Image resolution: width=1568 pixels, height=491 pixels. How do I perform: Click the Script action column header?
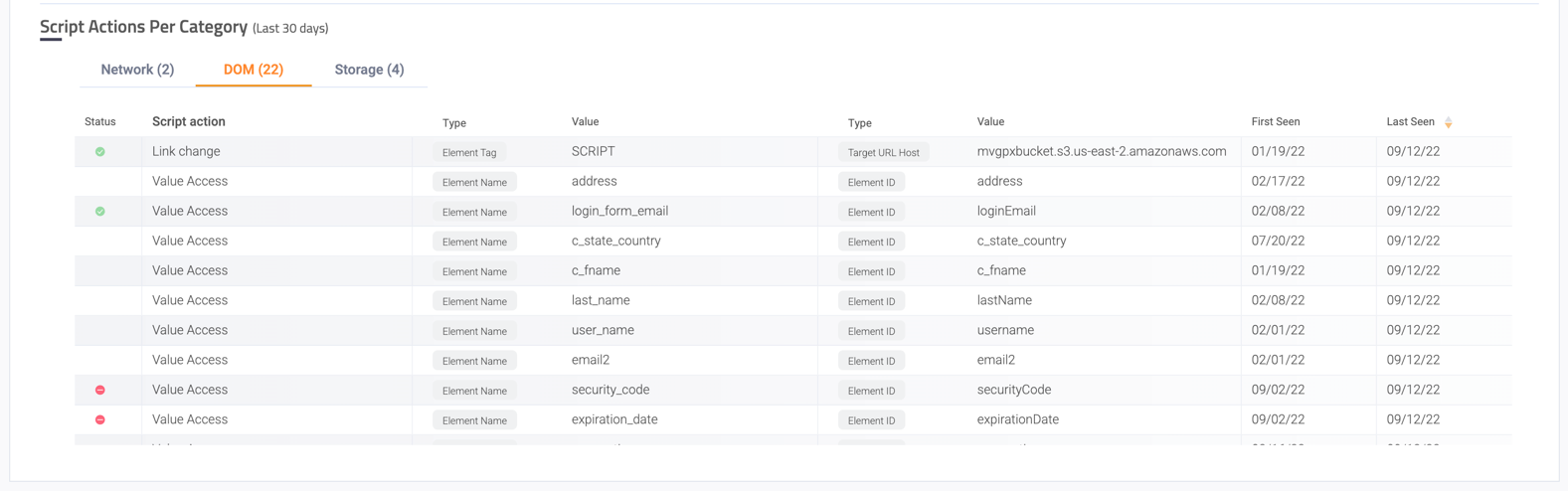click(189, 122)
